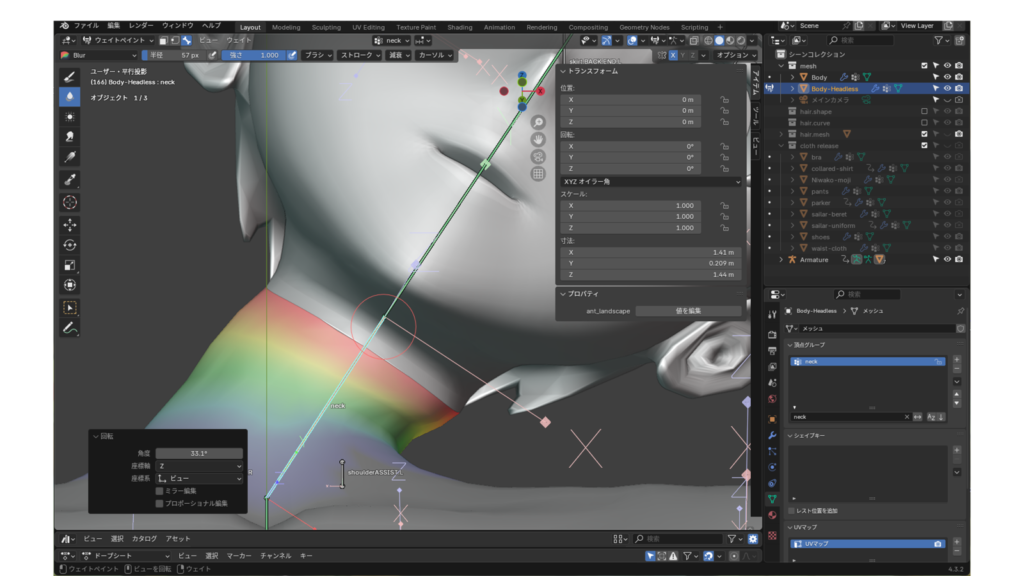Switch to the Sculpting workspace tab
Image resolution: width=1024 pixels, height=576 pixels.
point(326,27)
